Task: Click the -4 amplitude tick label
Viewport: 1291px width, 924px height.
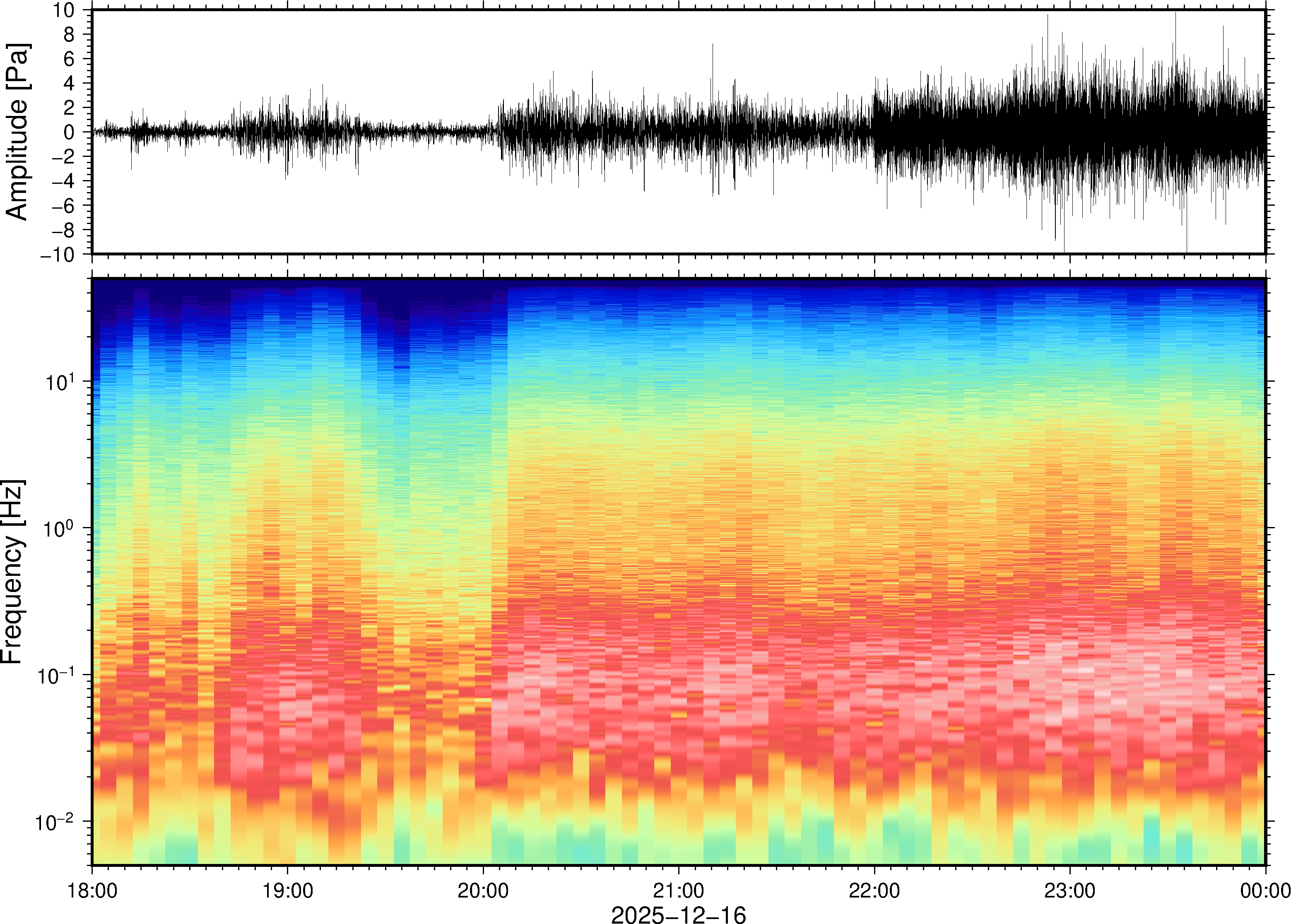Action: [x=63, y=181]
